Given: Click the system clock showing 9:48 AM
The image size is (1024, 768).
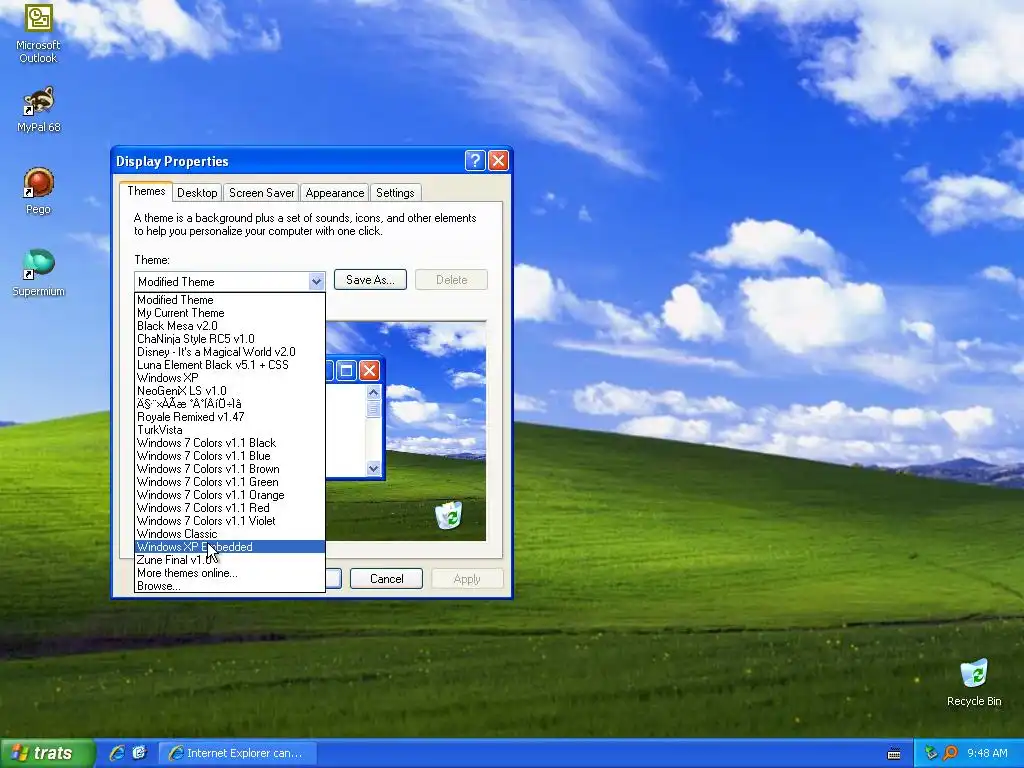Looking at the screenshot, I should (x=987, y=753).
